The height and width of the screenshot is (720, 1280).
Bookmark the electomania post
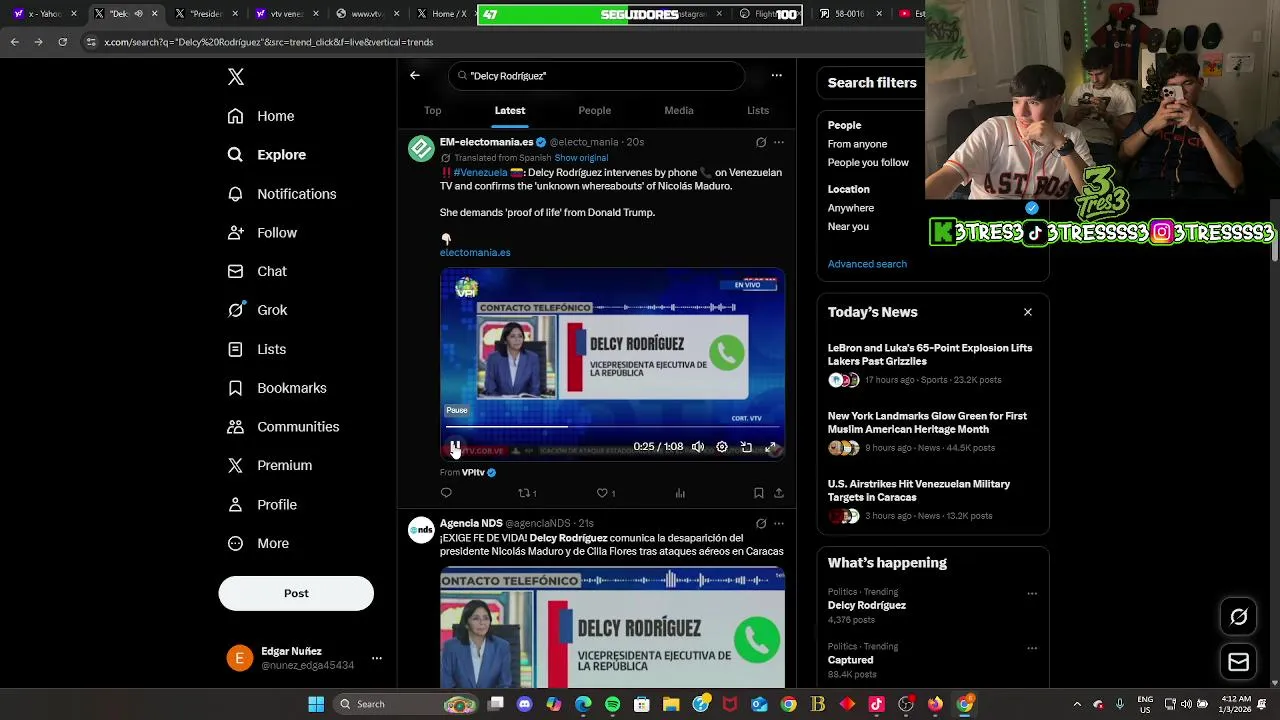coord(759,493)
